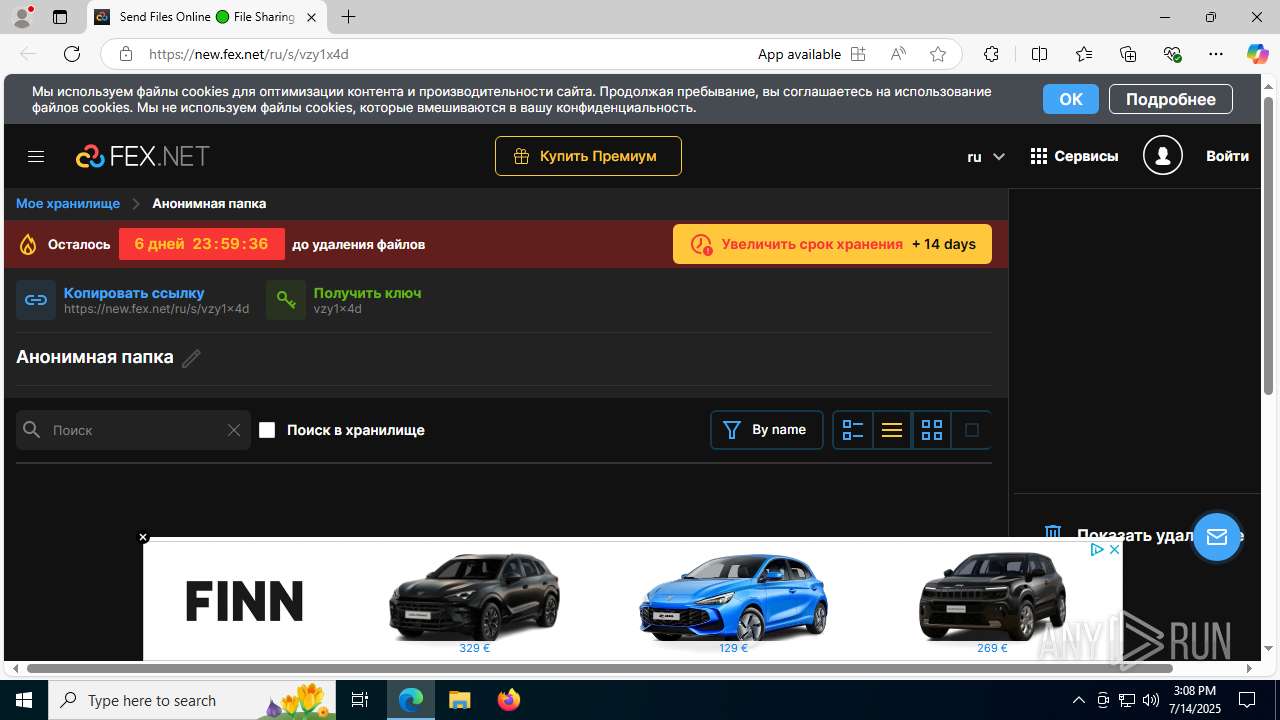Open the By name sort filter

pos(767,430)
